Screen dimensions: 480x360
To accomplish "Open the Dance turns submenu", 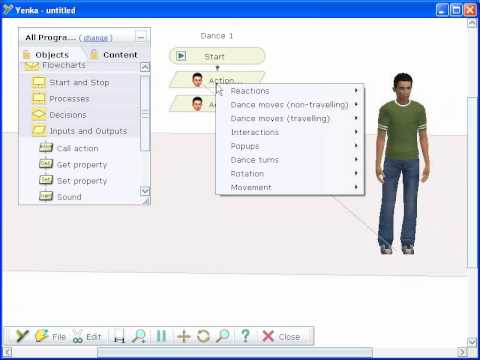I will pos(290,160).
